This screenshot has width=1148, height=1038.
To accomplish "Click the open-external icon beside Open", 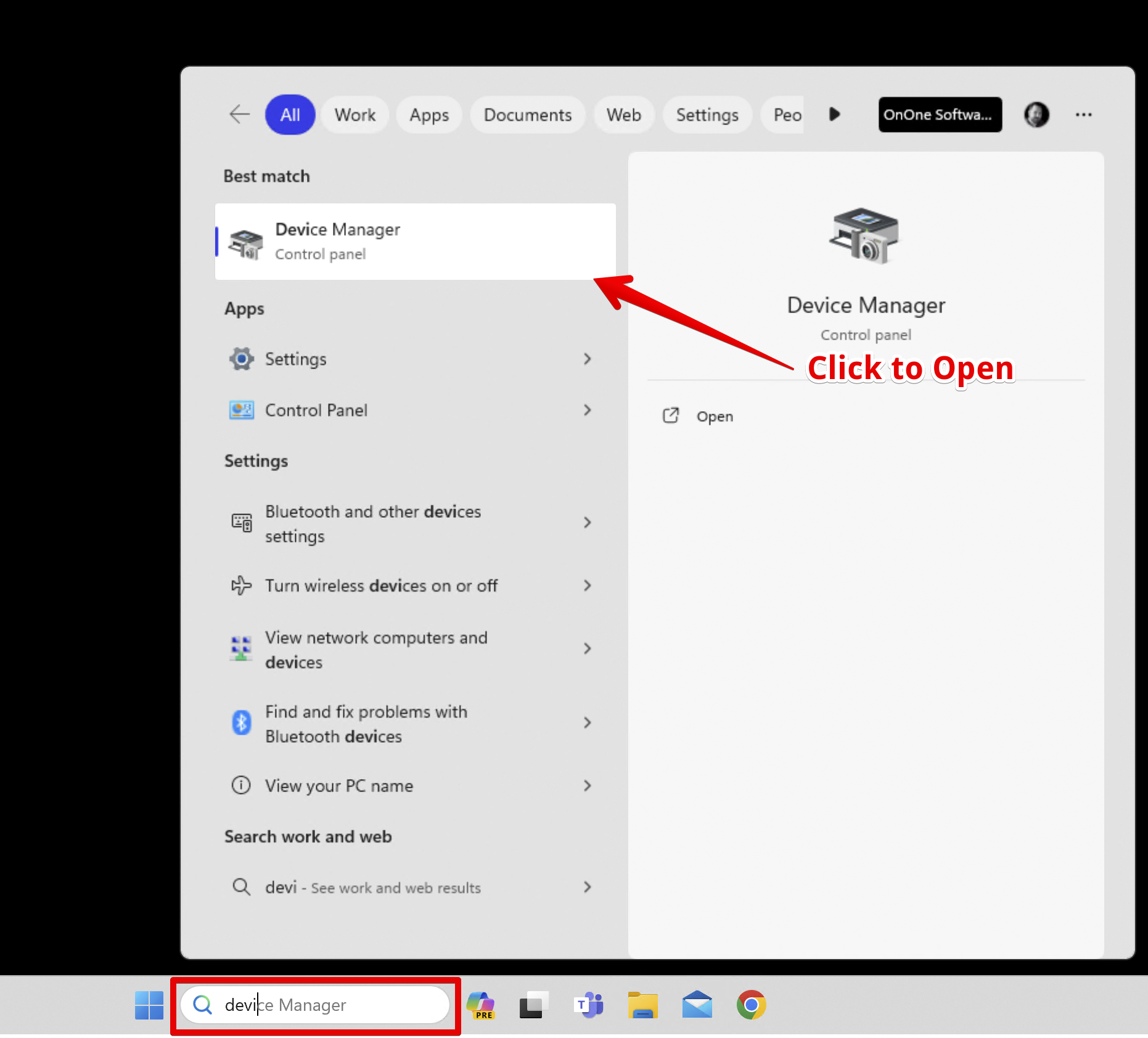I will click(x=671, y=416).
